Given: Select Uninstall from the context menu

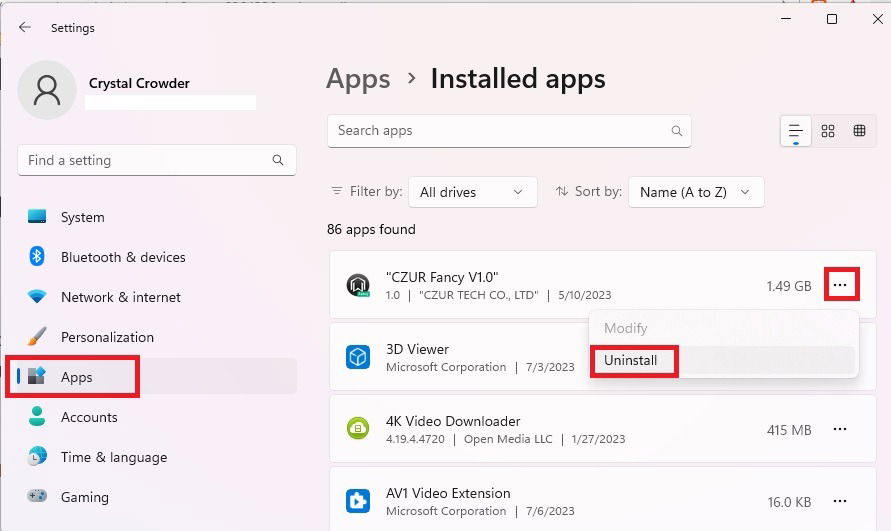Looking at the screenshot, I should pos(723,360).
